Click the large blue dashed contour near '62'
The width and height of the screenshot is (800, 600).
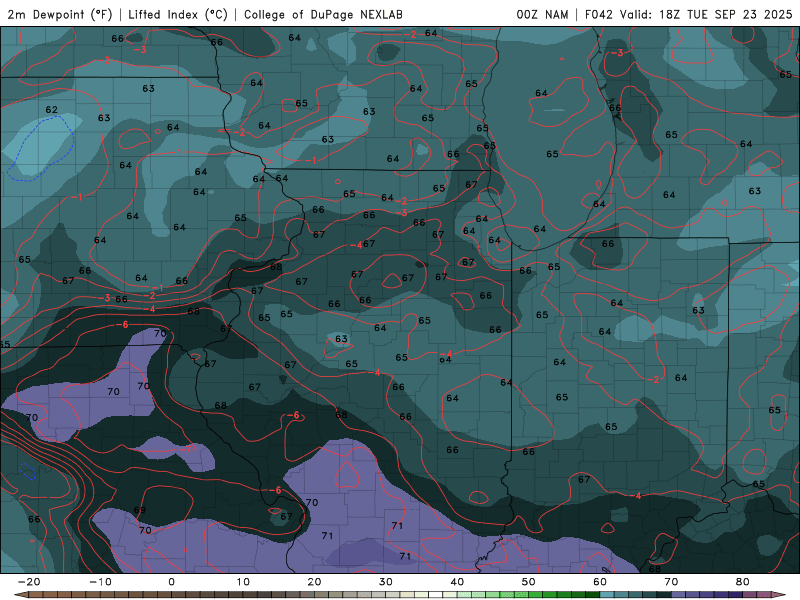41,148
